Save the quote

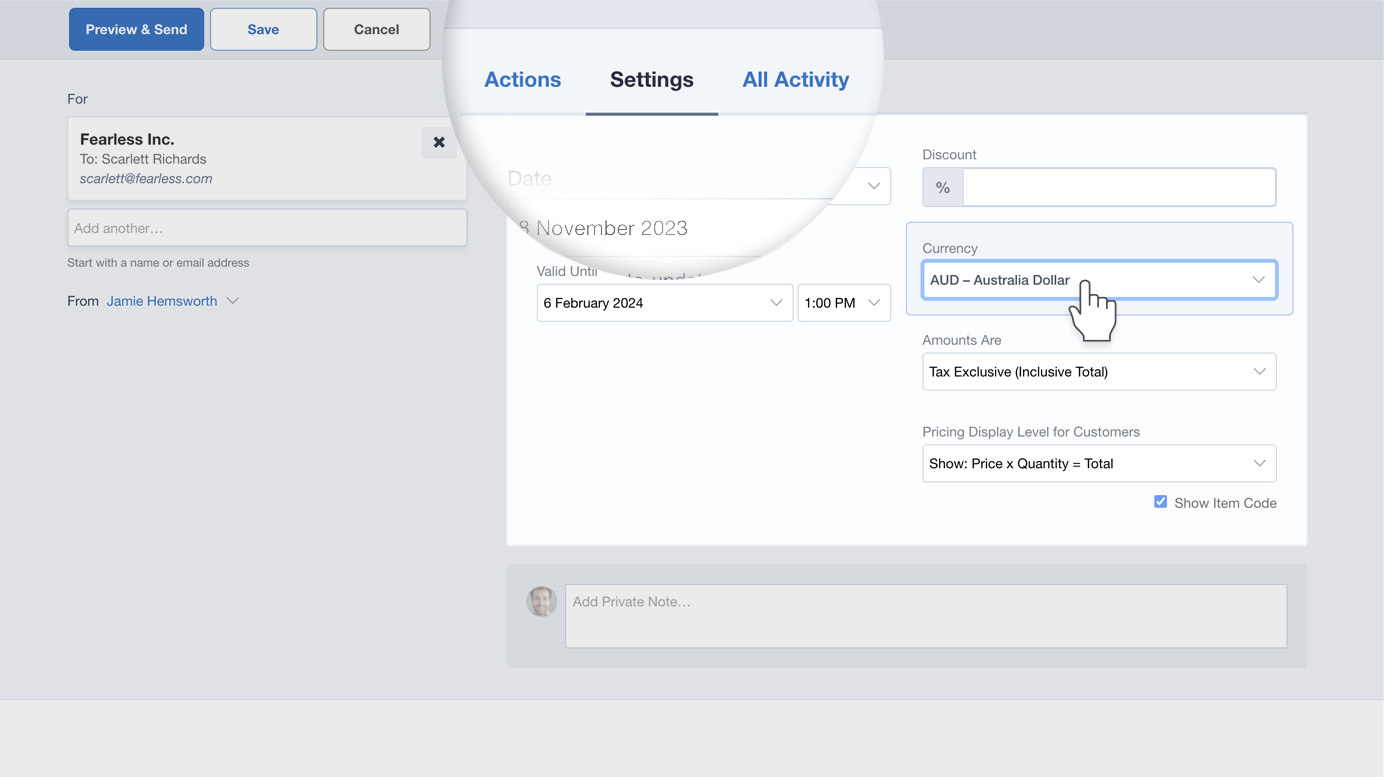coord(263,29)
